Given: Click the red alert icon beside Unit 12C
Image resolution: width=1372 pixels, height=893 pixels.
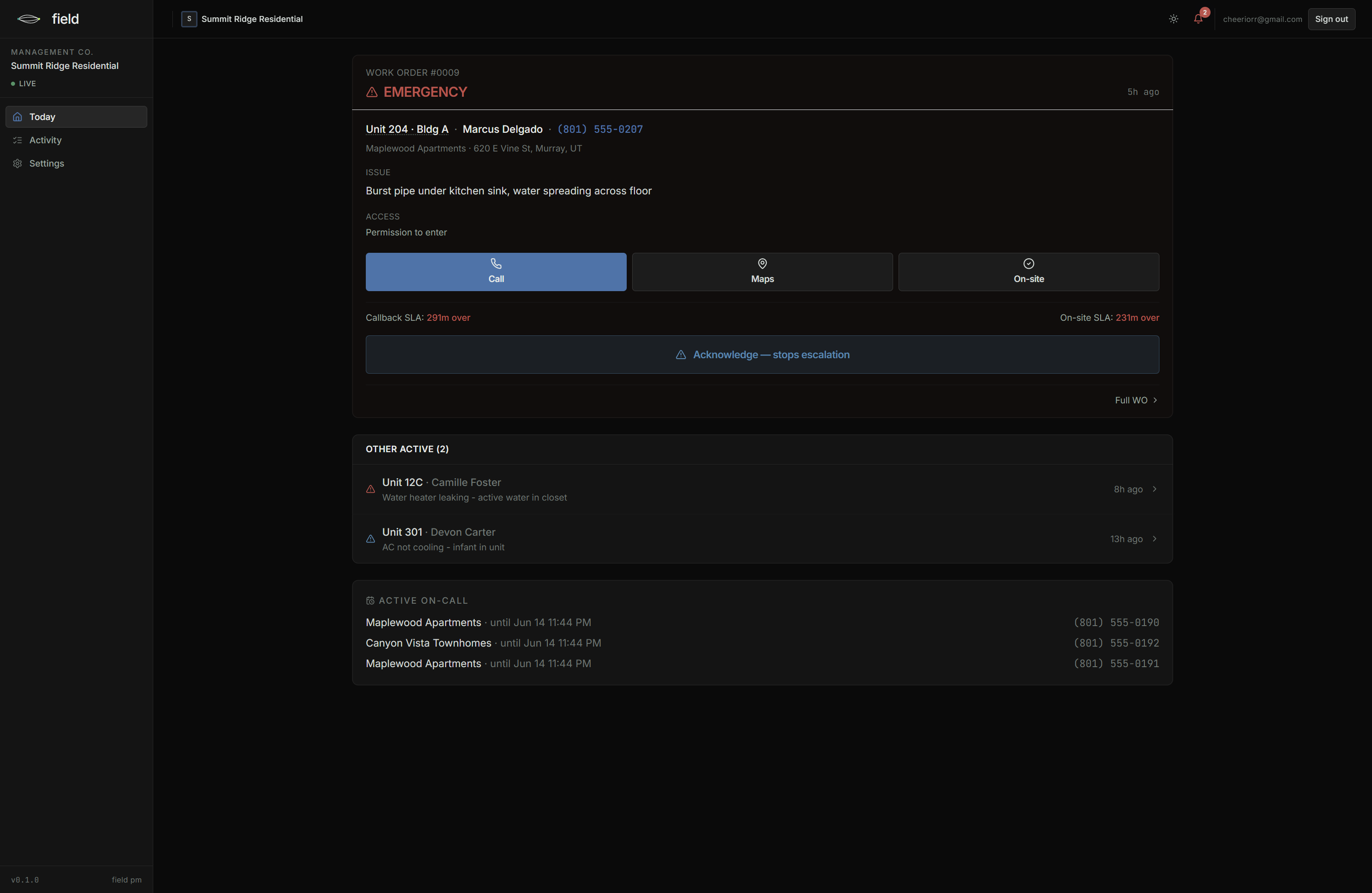Looking at the screenshot, I should 371,489.
